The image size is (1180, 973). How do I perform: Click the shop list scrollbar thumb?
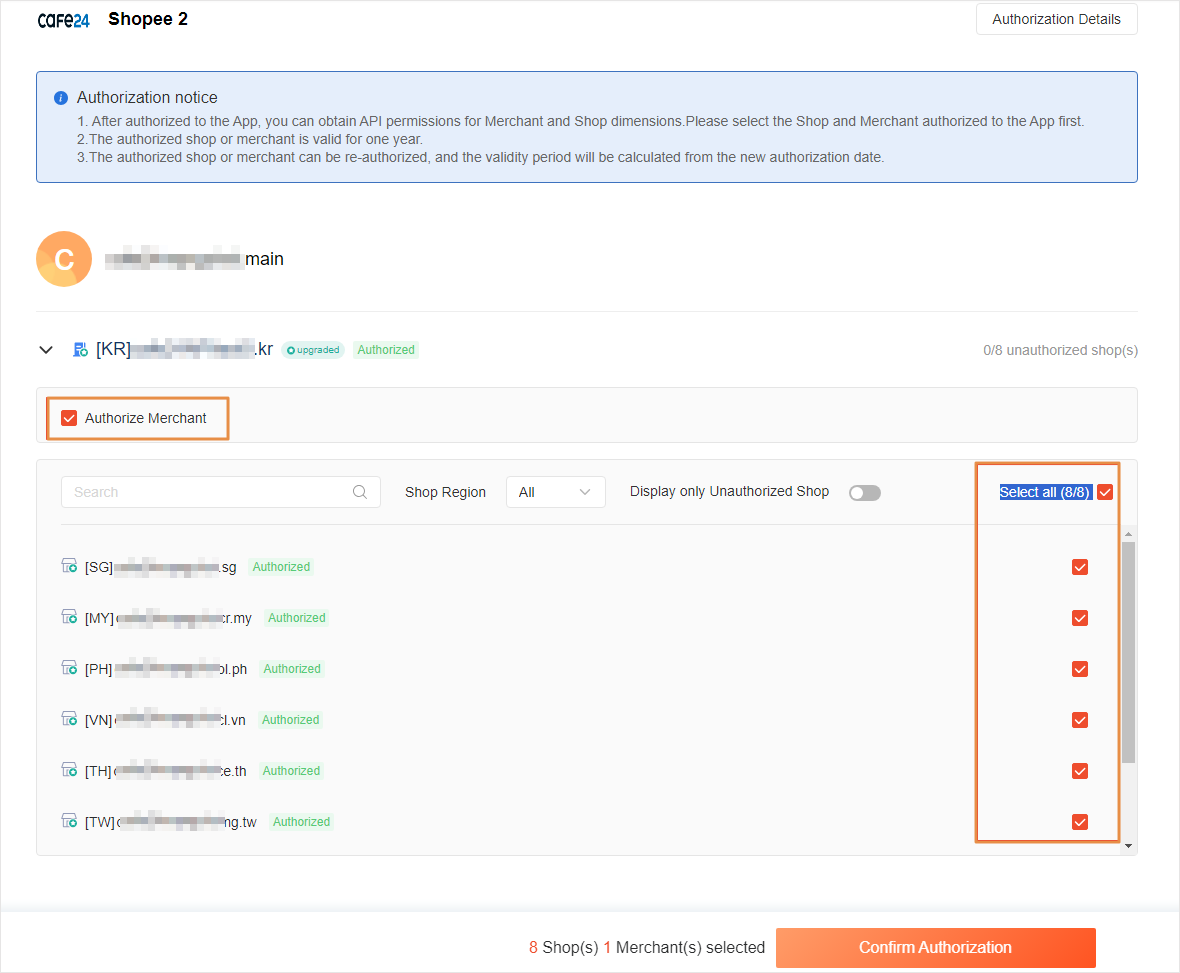[1128, 652]
